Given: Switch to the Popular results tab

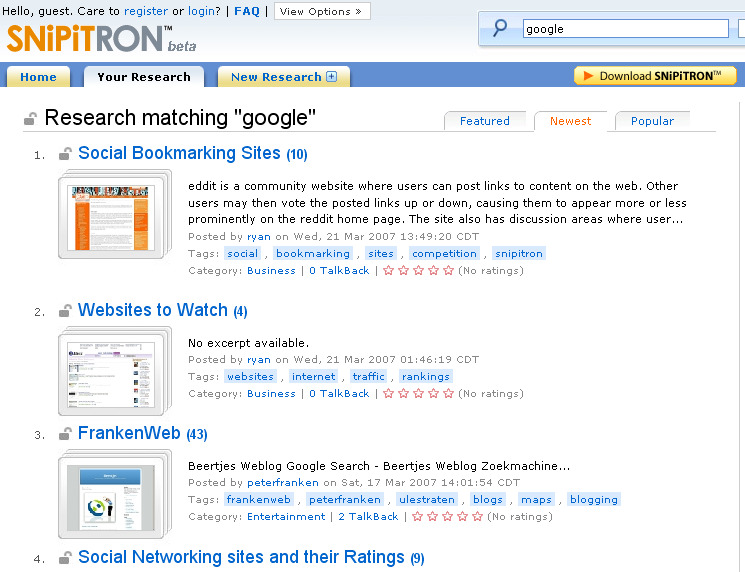Looking at the screenshot, I should pos(652,121).
